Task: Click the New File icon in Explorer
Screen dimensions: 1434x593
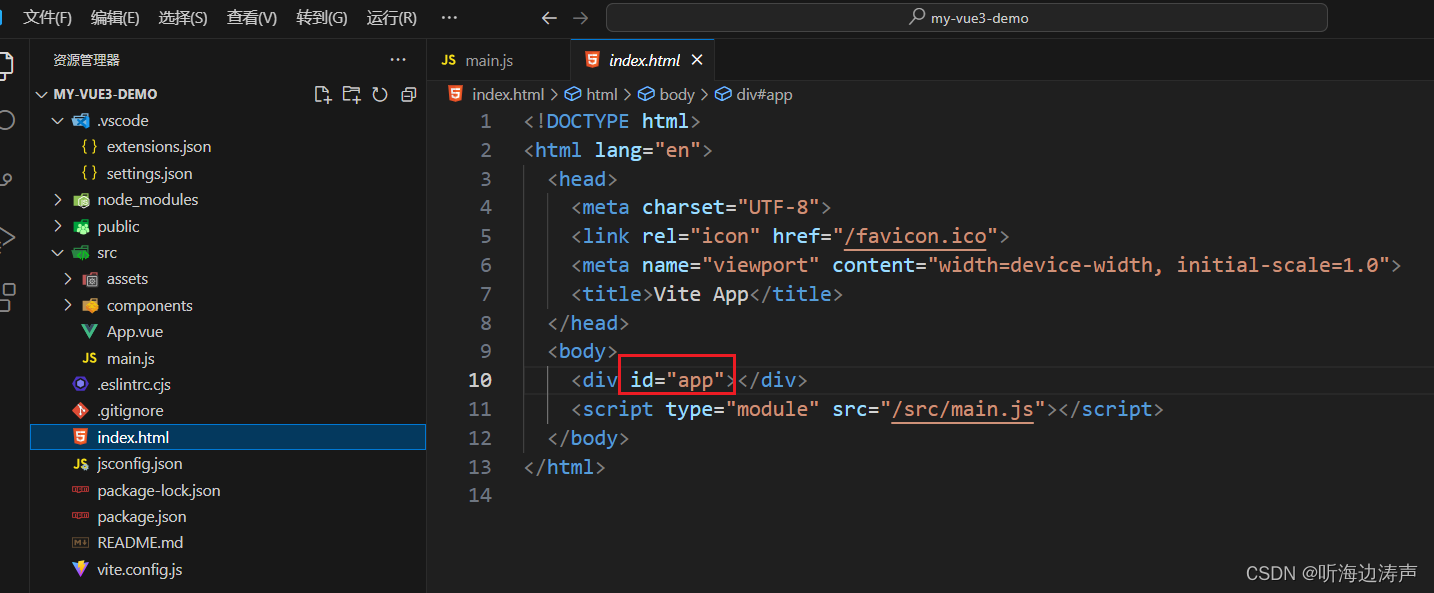Action: tap(322, 93)
